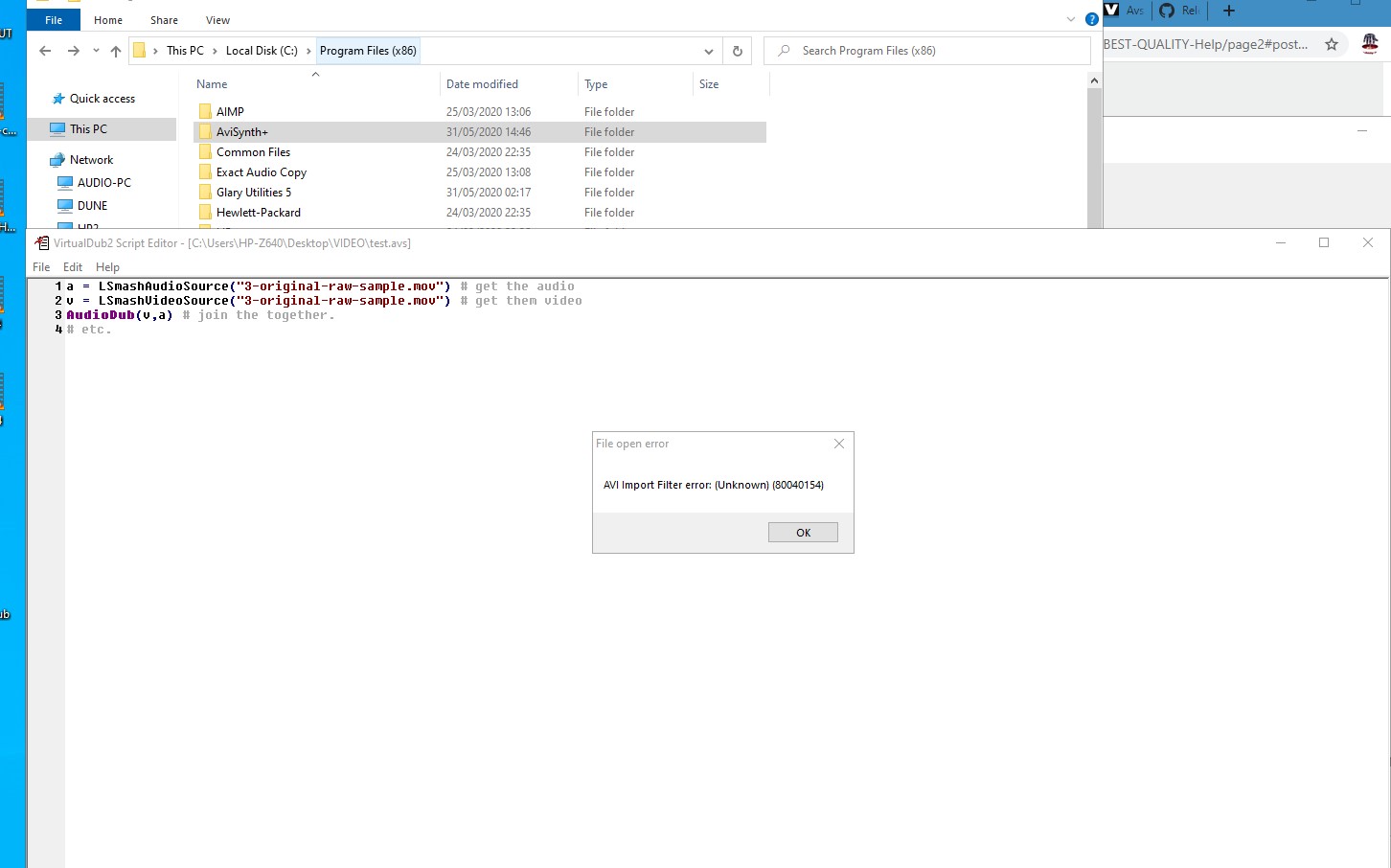Expand the chevron after Local Disk (C:) breadcrumb
This screenshot has width=1391, height=868.
click(308, 51)
